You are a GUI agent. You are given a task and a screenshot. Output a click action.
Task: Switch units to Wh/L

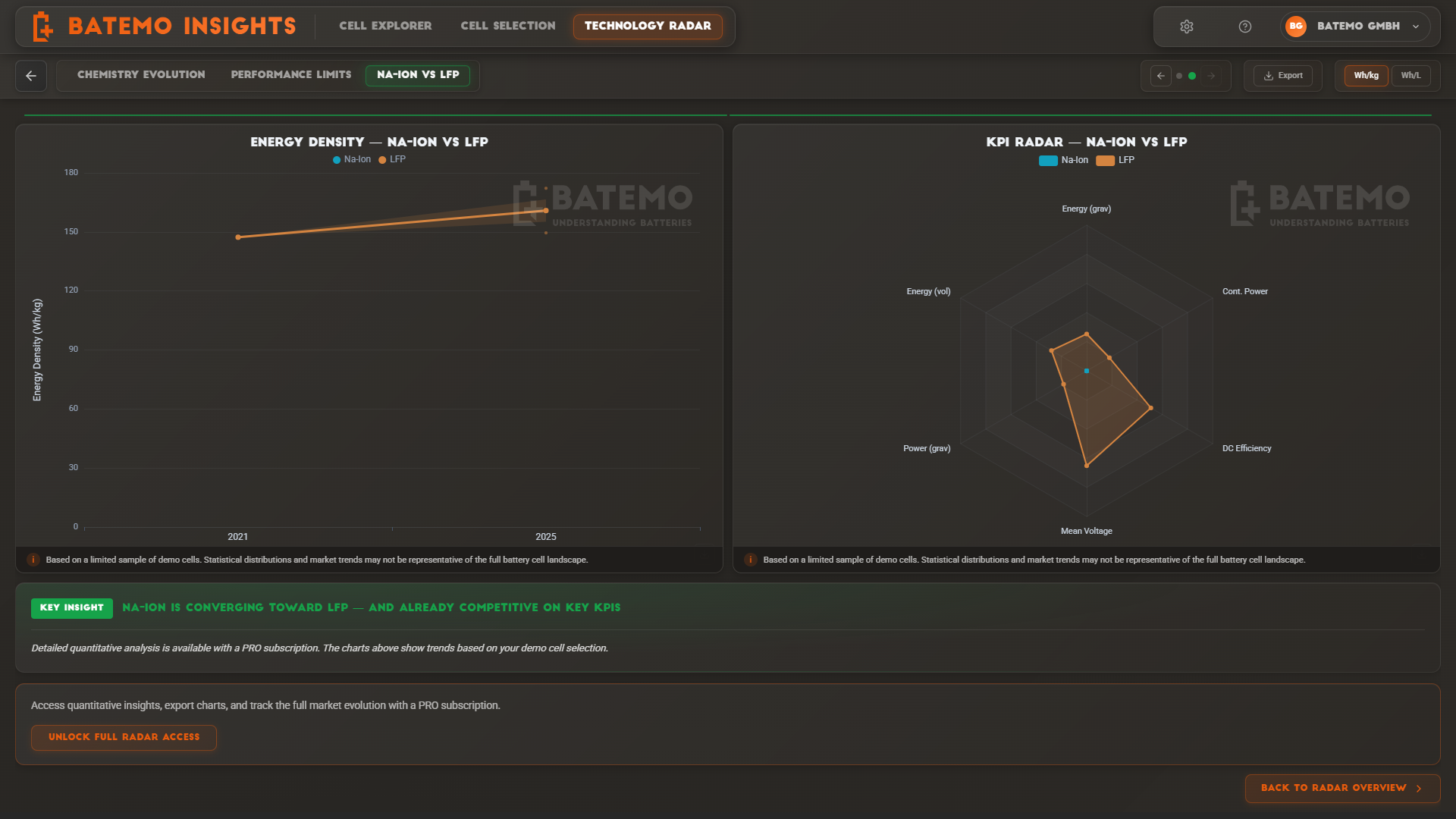point(1410,76)
